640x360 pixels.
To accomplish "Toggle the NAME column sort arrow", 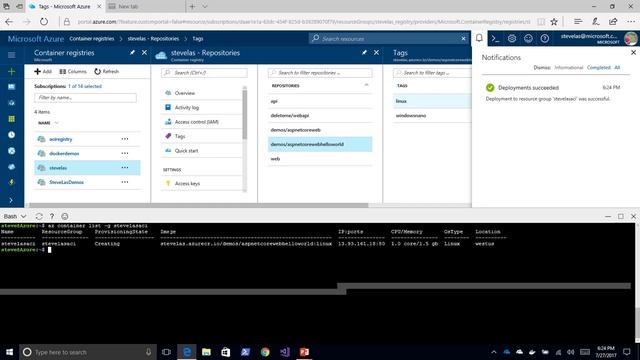I will (x=57, y=123).
